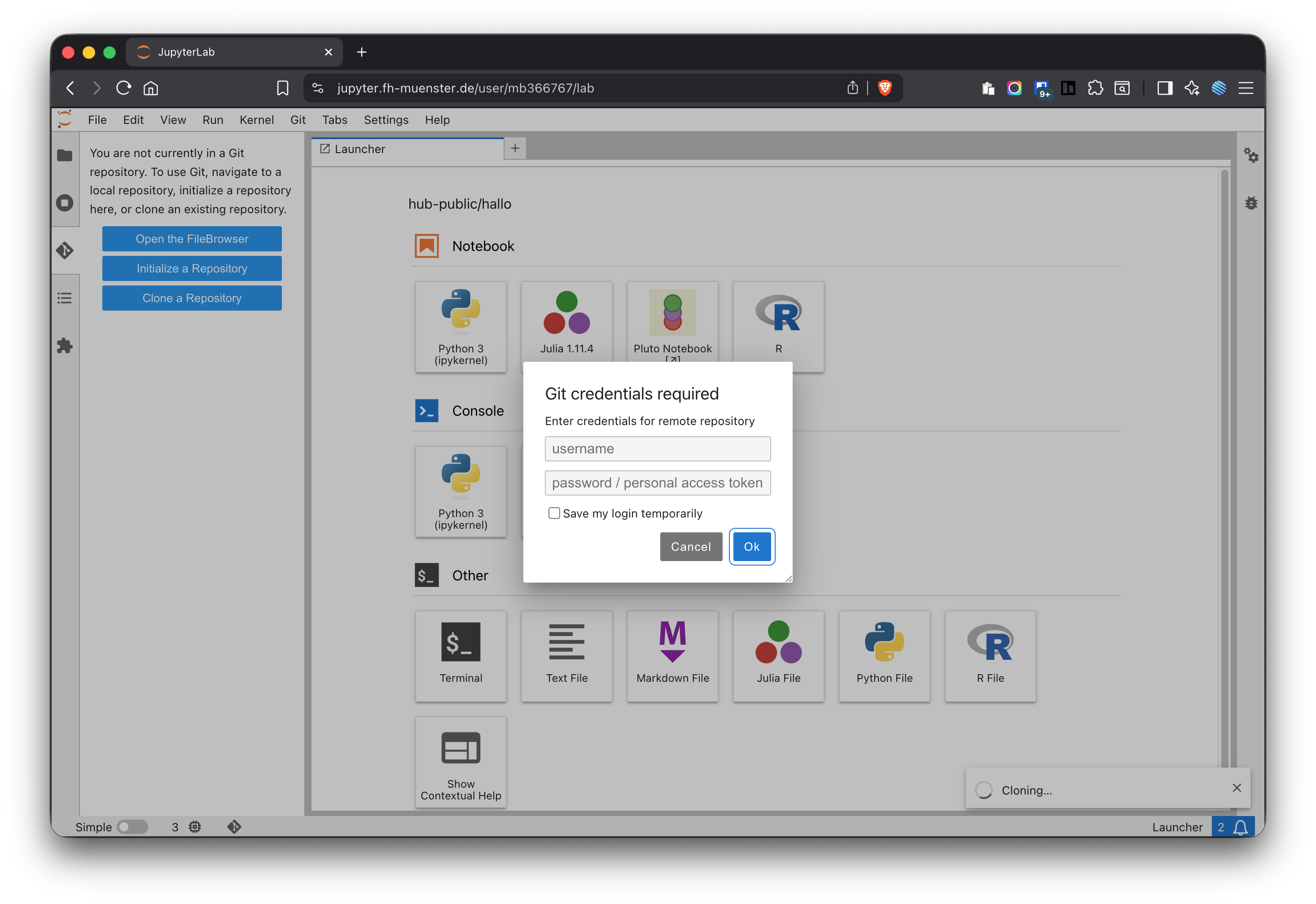Open Running Terminals and Kernels icon
The image size is (1316, 904).
point(65,203)
